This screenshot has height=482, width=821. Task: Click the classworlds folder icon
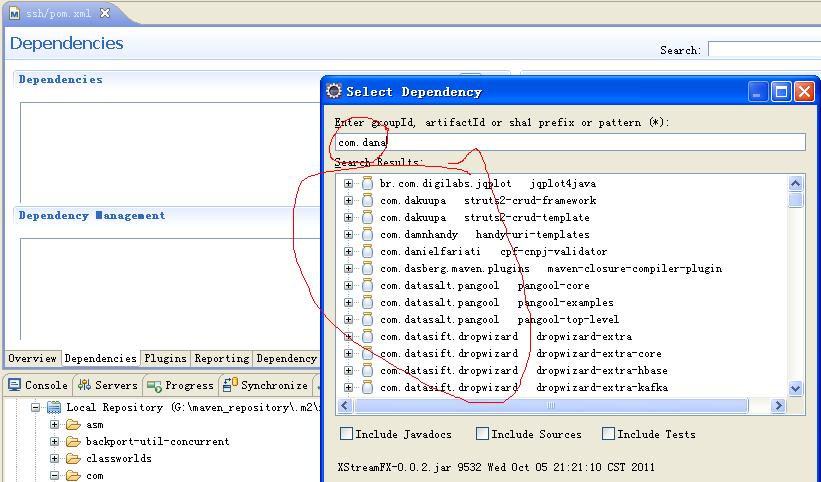coord(72,459)
